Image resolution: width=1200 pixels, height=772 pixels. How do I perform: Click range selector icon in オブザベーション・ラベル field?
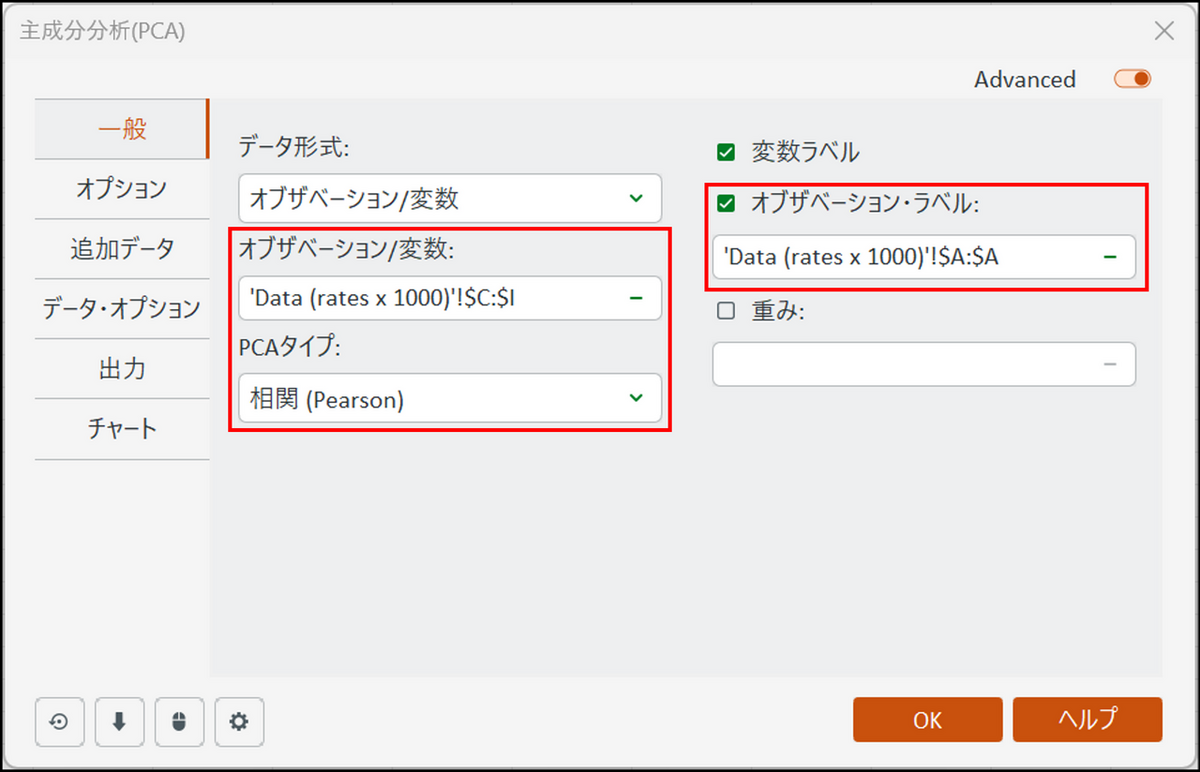click(x=1110, y=257)
